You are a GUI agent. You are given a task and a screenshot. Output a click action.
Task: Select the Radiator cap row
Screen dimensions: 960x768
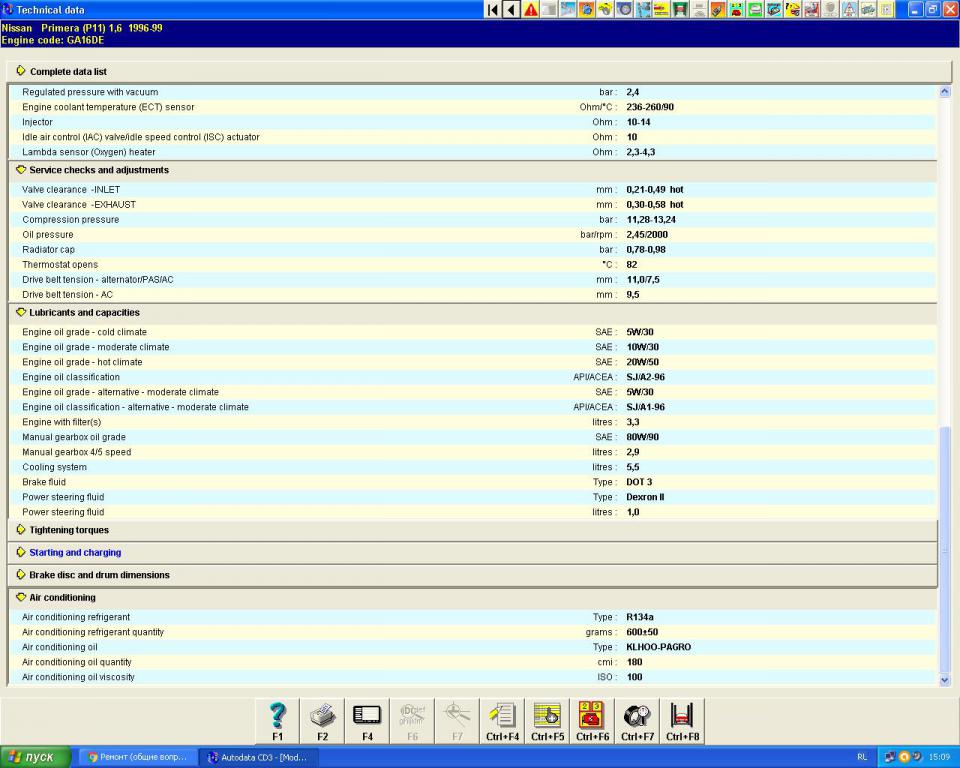[x=473, y=250]
